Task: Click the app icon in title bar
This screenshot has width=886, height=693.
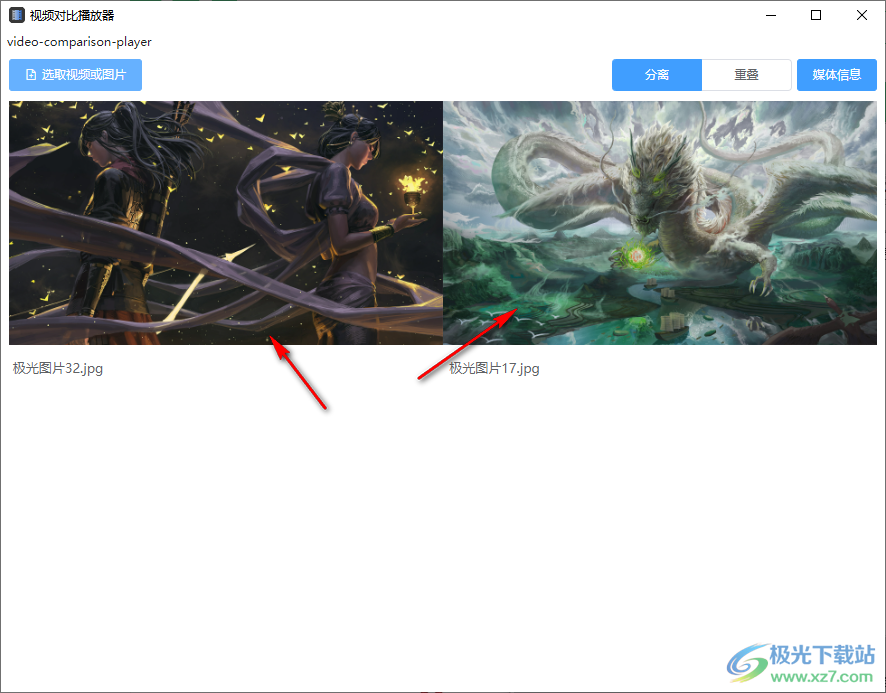Action: pyautogui.click(x=17, y=15)
